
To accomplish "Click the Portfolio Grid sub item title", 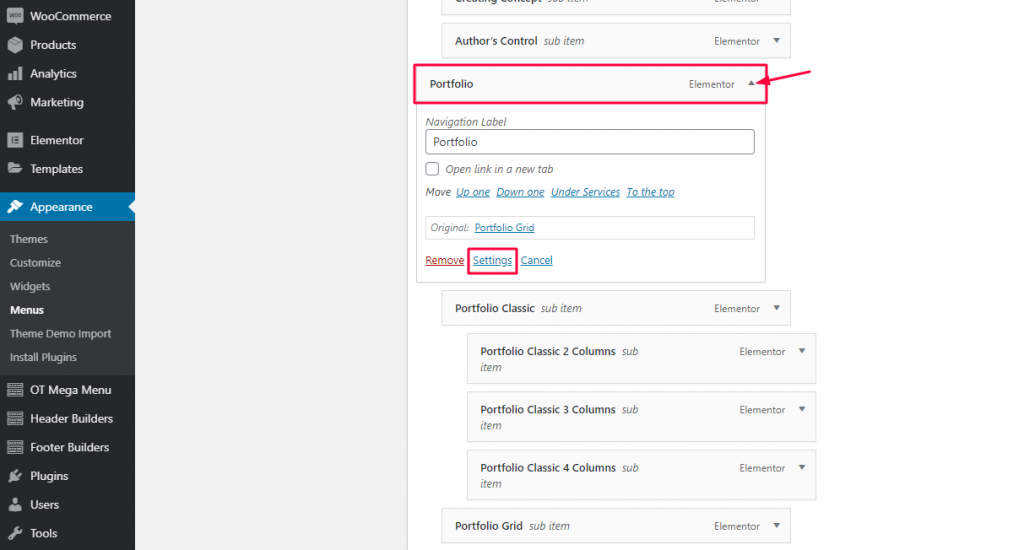I will click(x=488, y=525).
